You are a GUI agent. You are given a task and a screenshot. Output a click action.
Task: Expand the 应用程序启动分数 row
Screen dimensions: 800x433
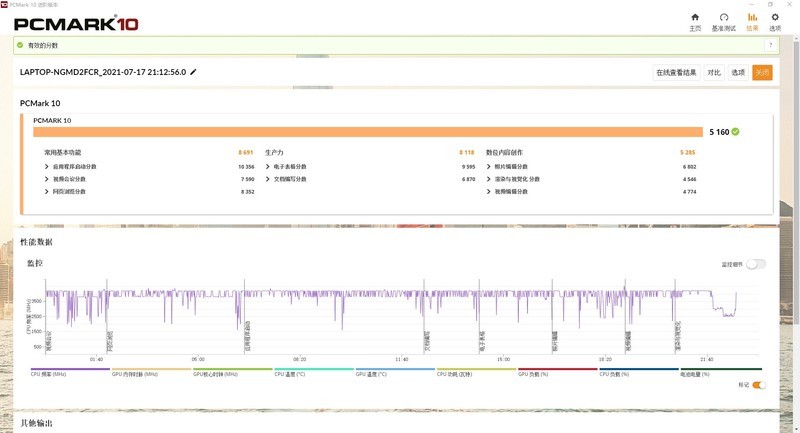[x=47, y=166]
